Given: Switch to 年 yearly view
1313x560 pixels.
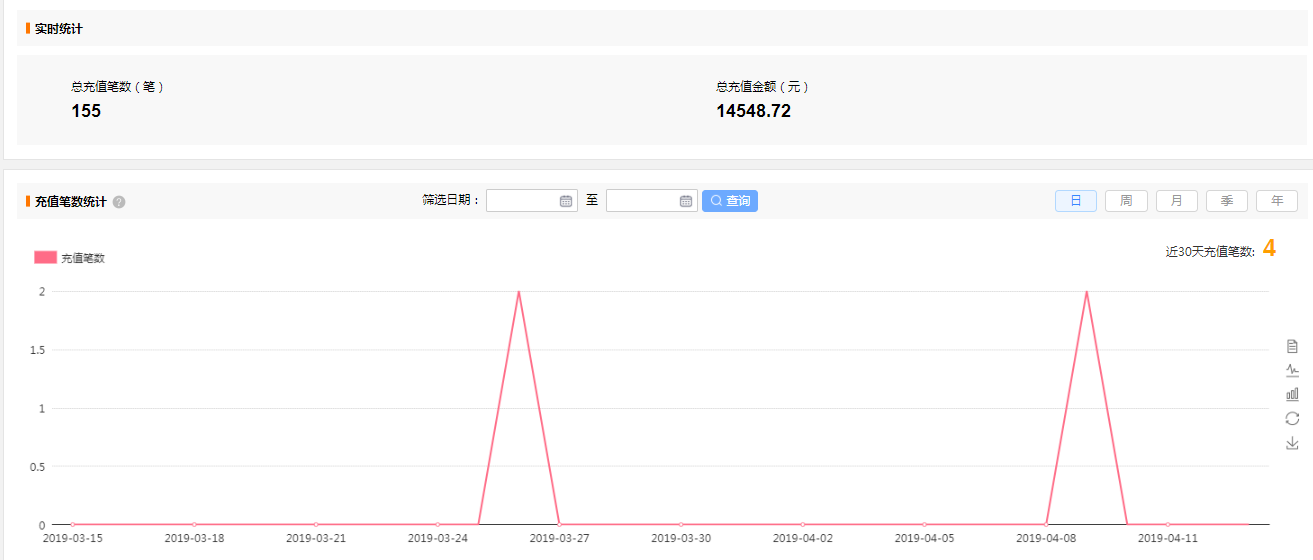Looking at the screenshot, I should 1277,201.
